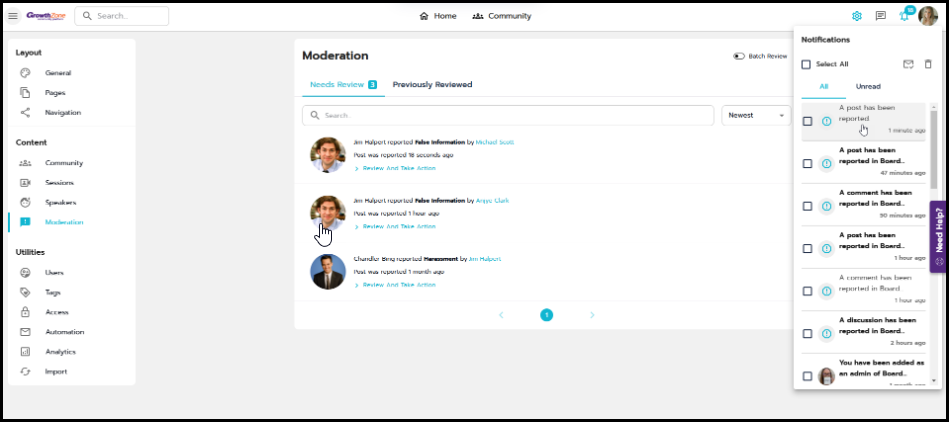949x422 pixels.
Task: Mark notifications as read envelope icon
Action: click(908, 64)
